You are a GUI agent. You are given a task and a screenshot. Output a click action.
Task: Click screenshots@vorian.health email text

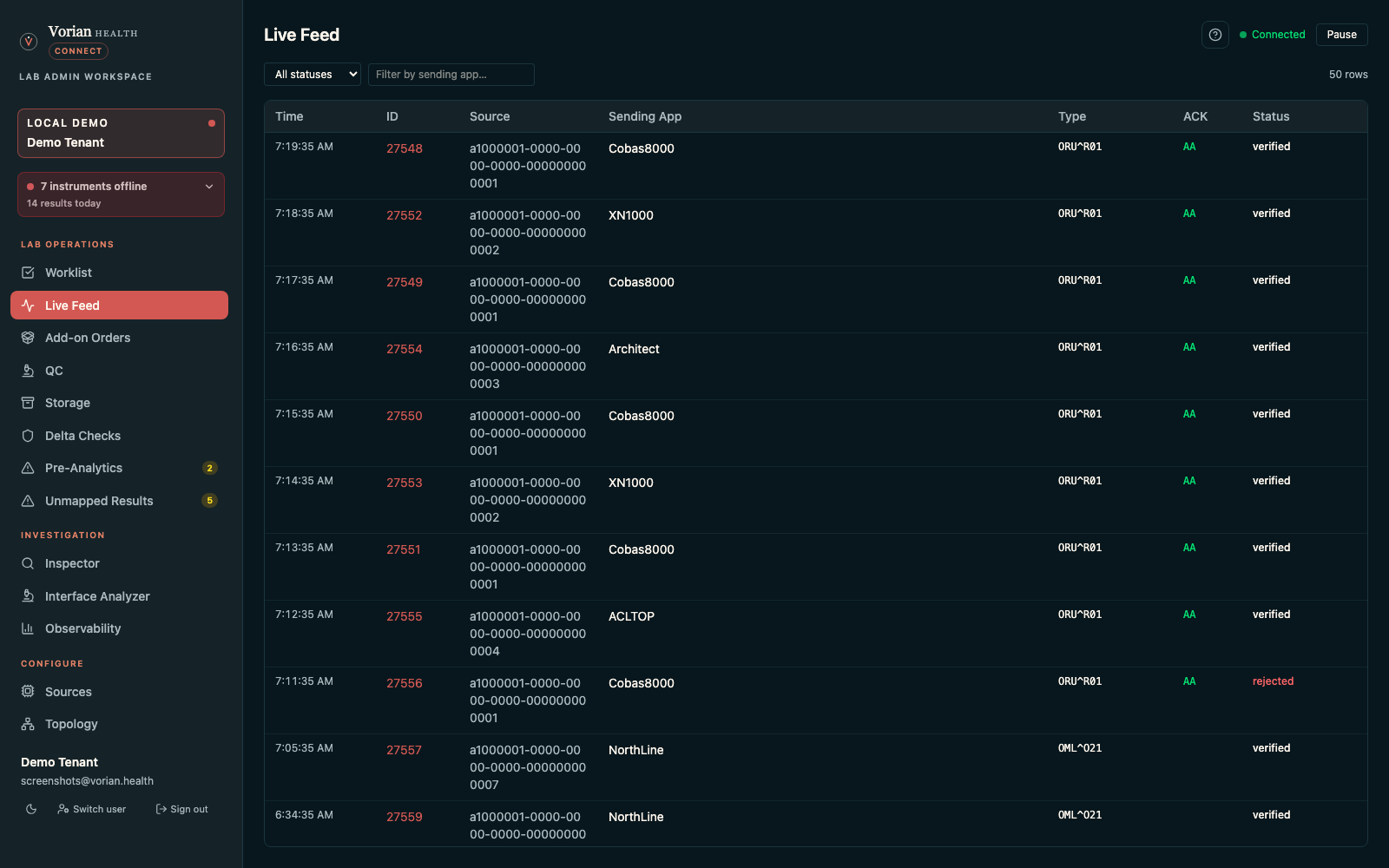(87, 781)
